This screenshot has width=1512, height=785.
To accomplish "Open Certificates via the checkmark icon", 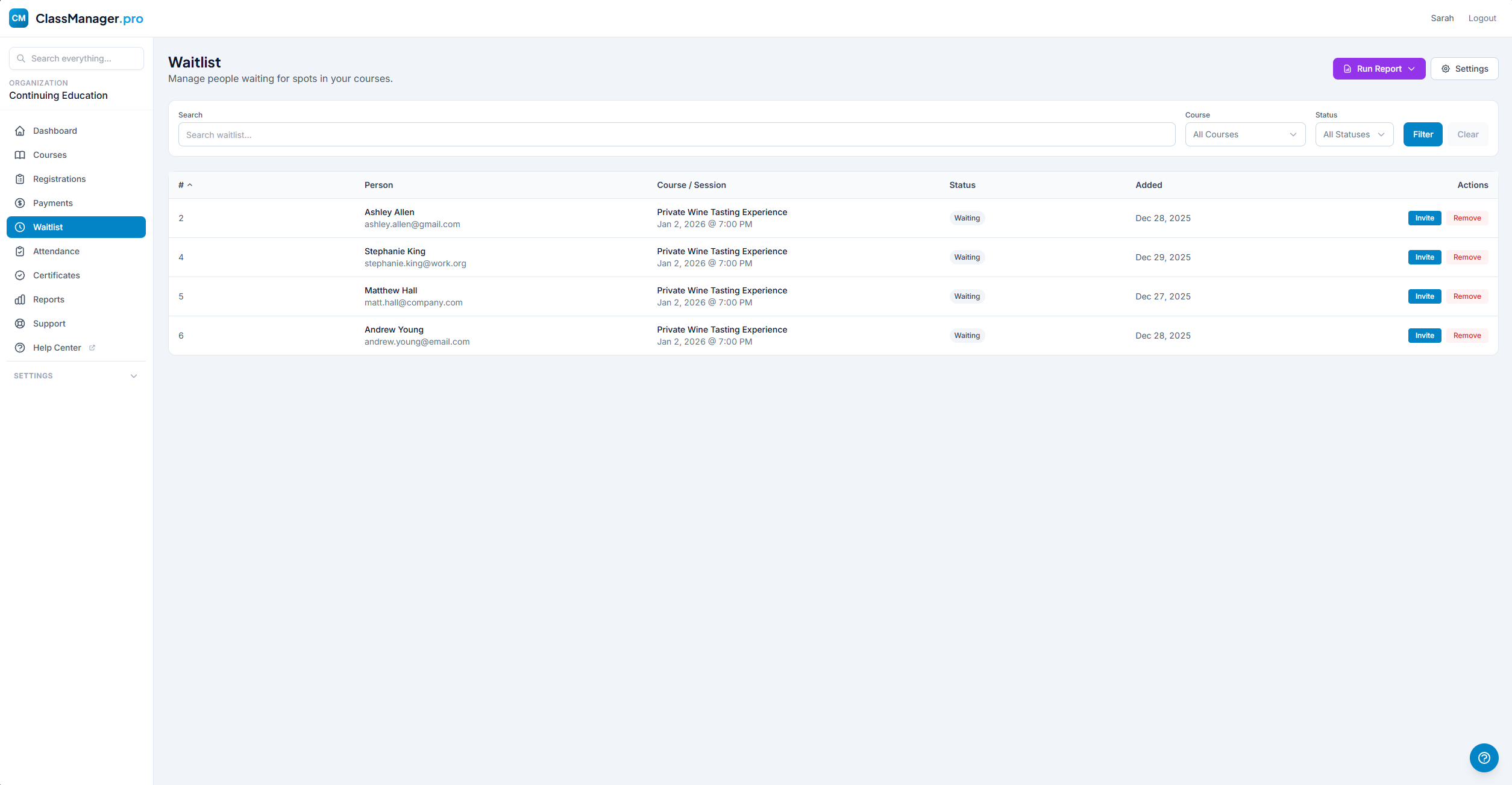I will tap(20, 275).
